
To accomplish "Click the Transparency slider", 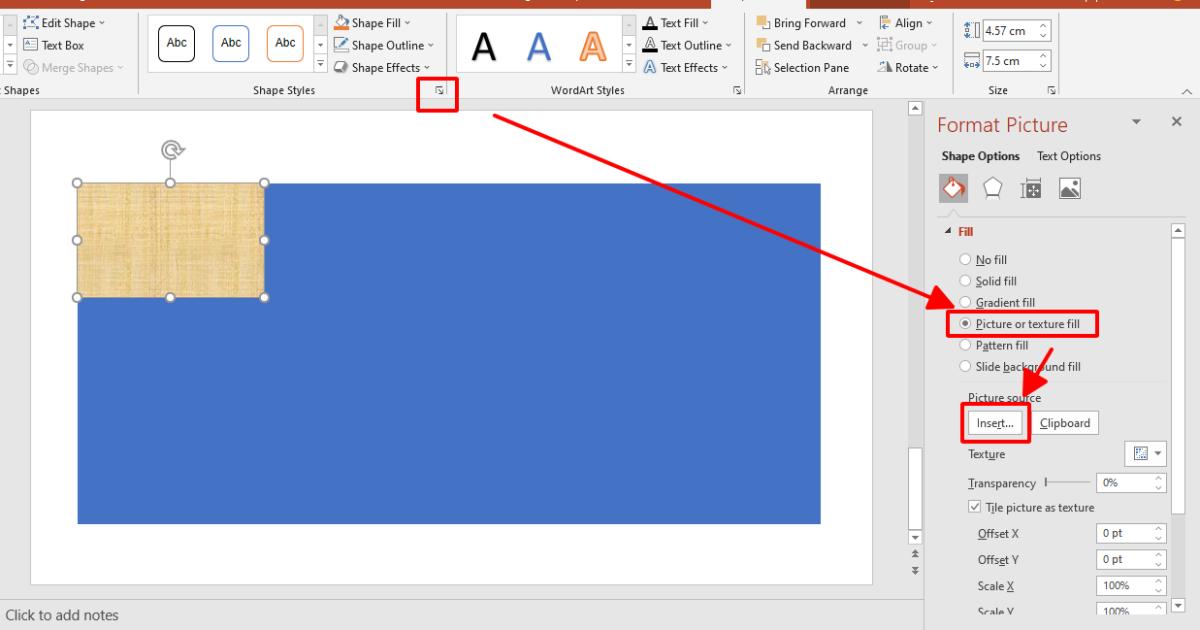I will (1067, 482).
